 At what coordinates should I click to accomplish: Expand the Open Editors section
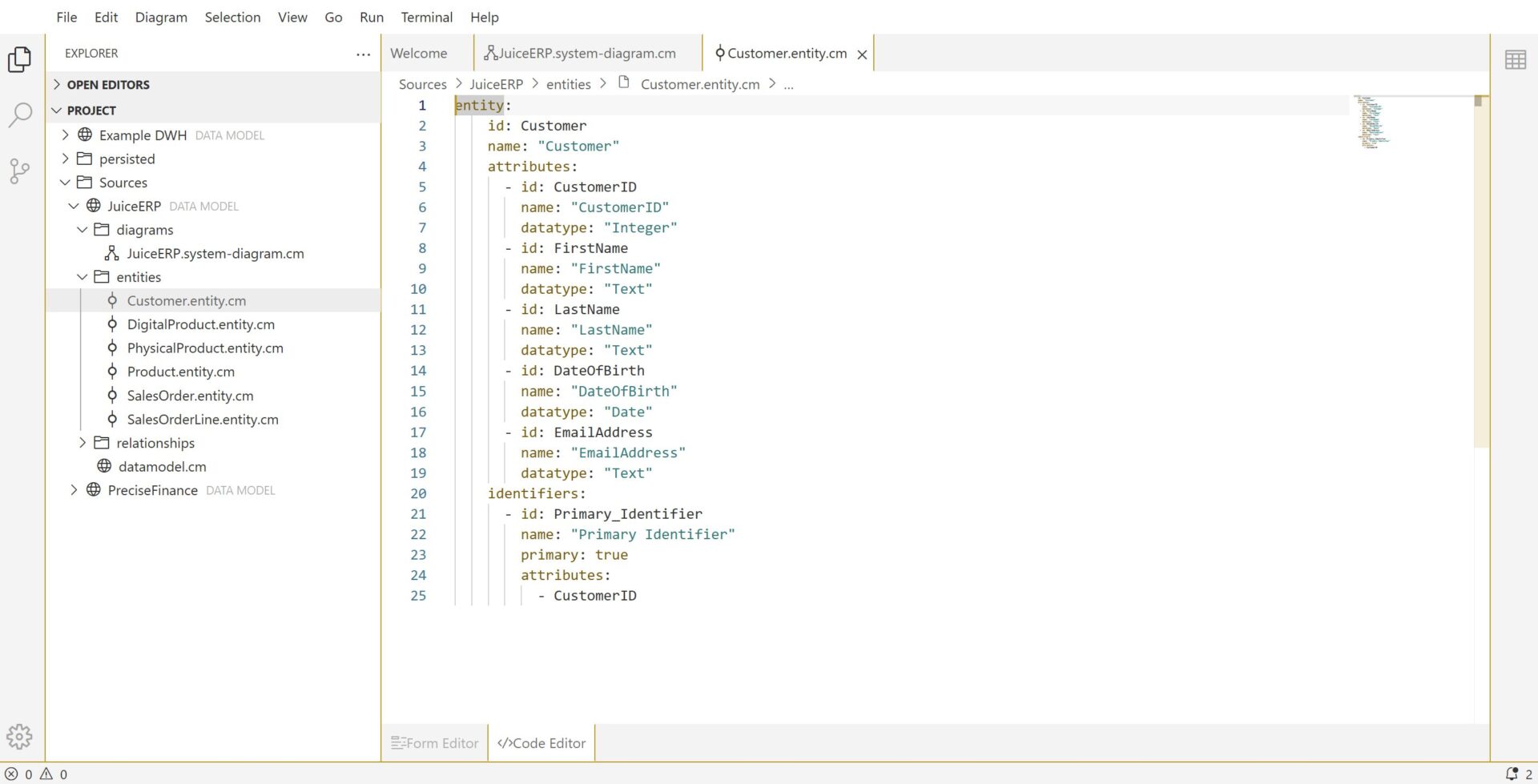[108, 85]
